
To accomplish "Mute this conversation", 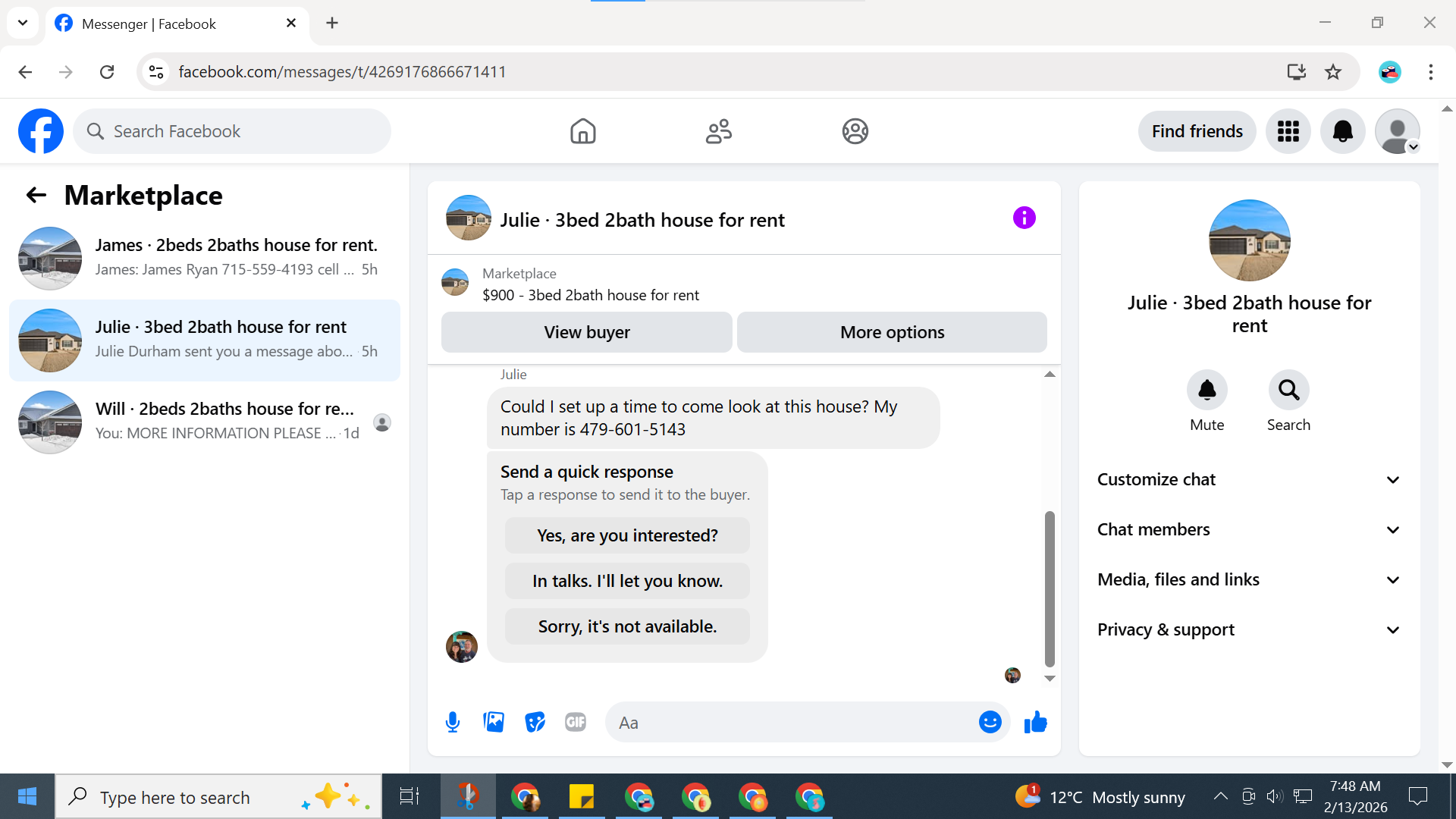I will coord(1207,390).
